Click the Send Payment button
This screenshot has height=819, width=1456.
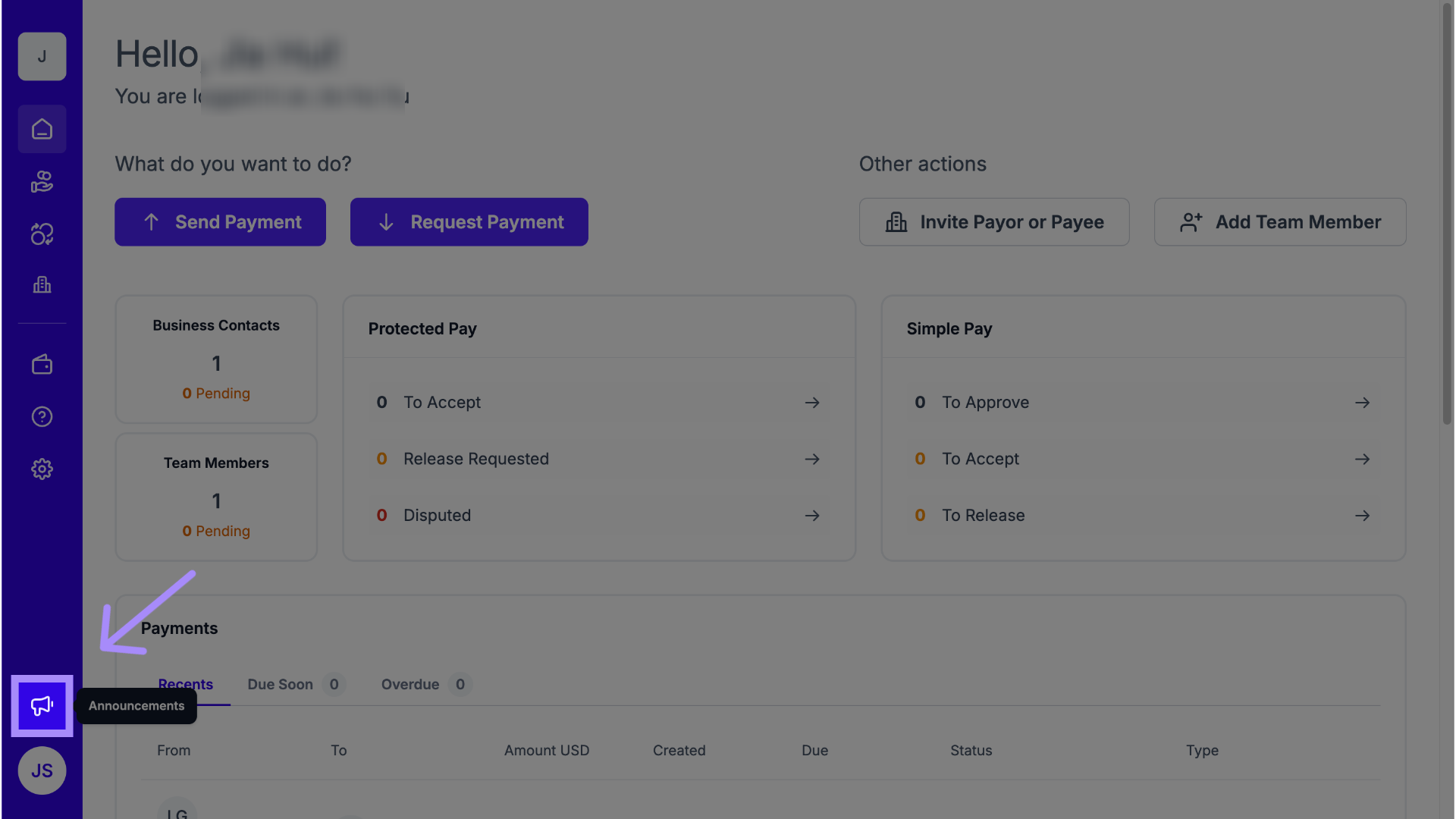220,222
